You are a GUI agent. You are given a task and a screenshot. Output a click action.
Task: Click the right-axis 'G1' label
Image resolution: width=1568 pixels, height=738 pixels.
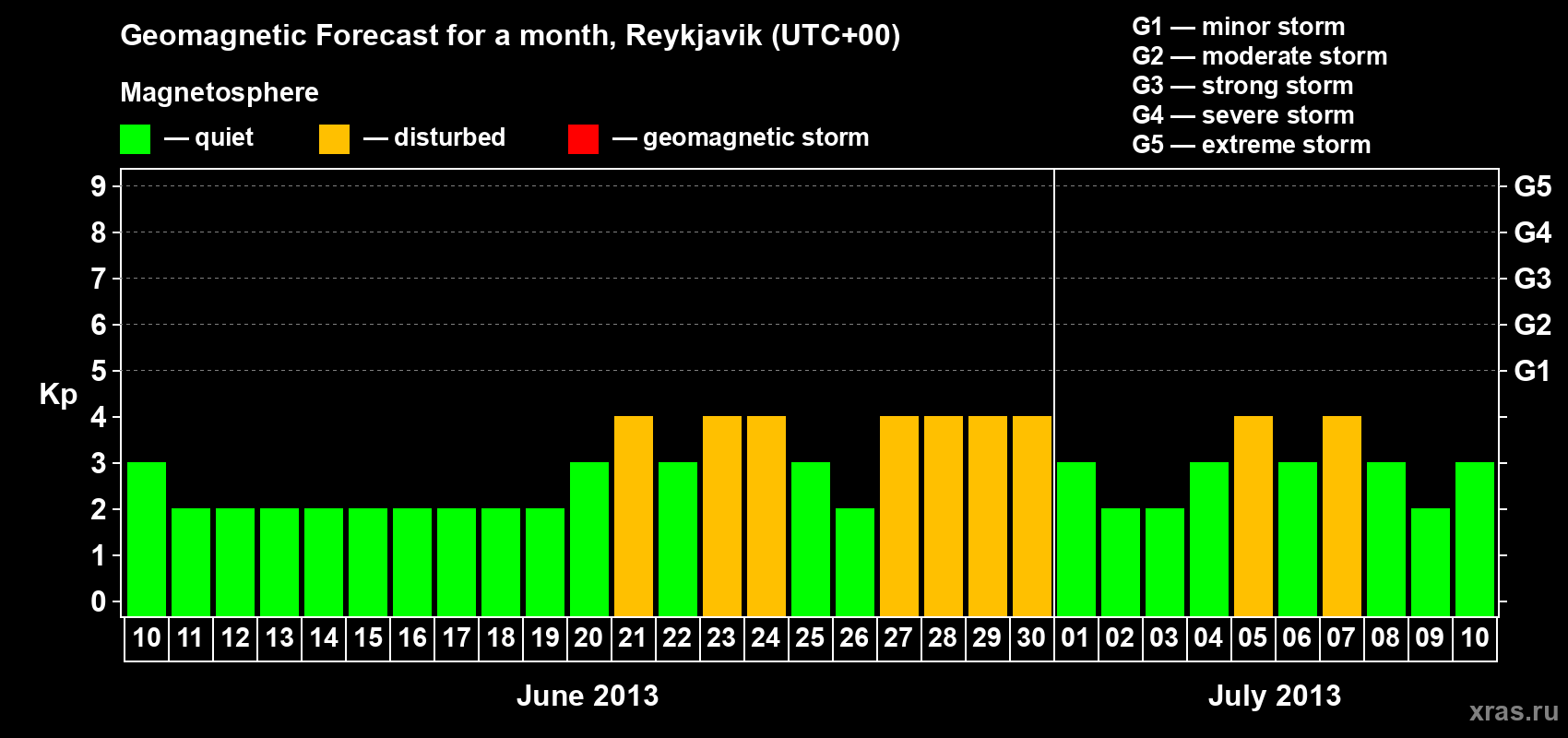coord(1533,371)
